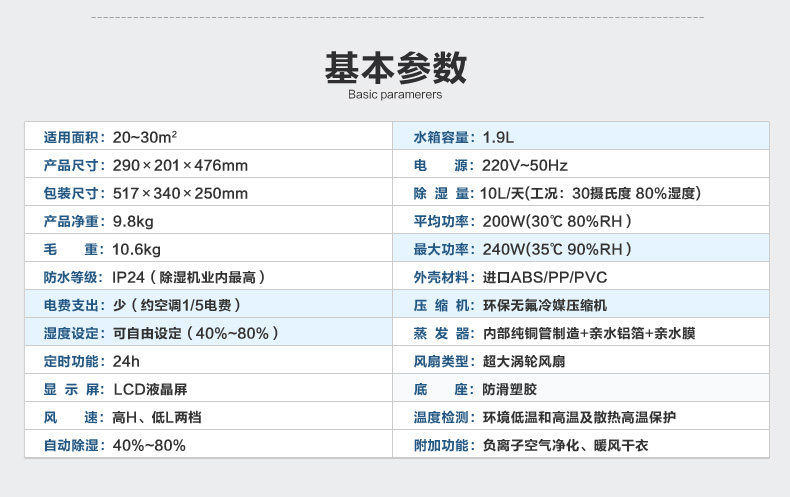Click the 毛重 10.6kg row
The image size is (790, 497).
[x=208, y=249]
